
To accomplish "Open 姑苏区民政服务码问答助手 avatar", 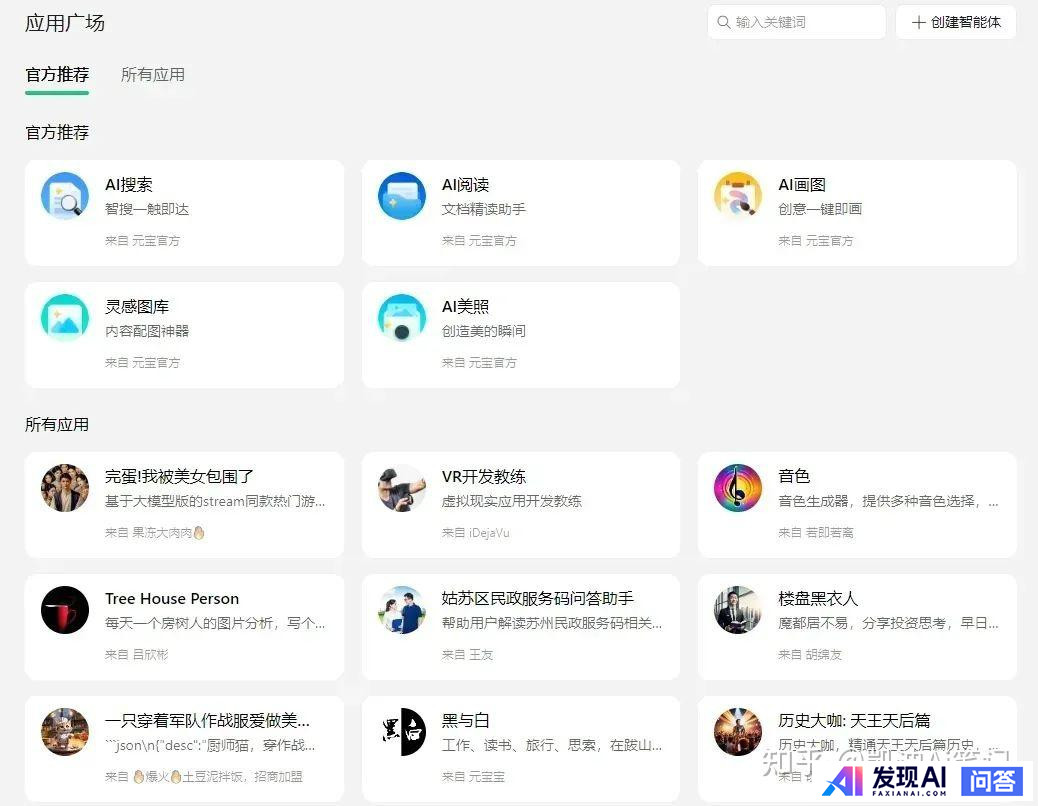I will pyautogui.click(x=401, y=610).
